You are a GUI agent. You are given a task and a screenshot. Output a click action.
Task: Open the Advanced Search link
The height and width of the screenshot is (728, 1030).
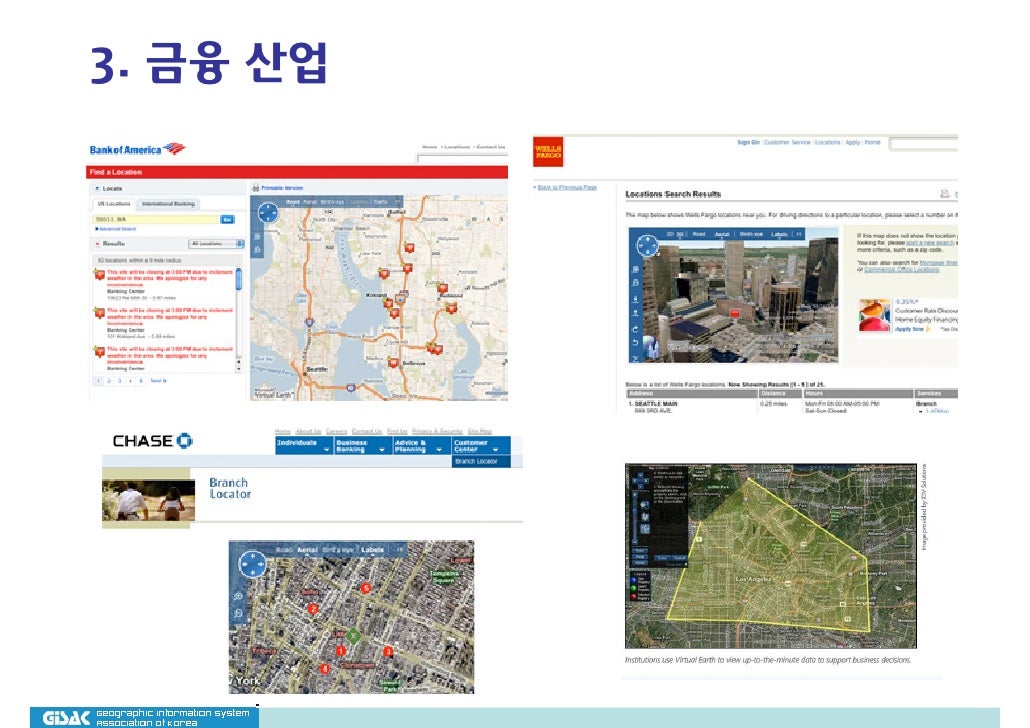[118, 229]
